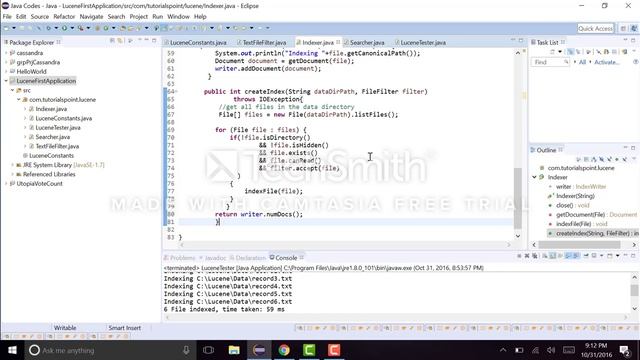Open the Source menu
Image resolution: width=640 pixels, height=360 pixels.
[x=40, y=17]
